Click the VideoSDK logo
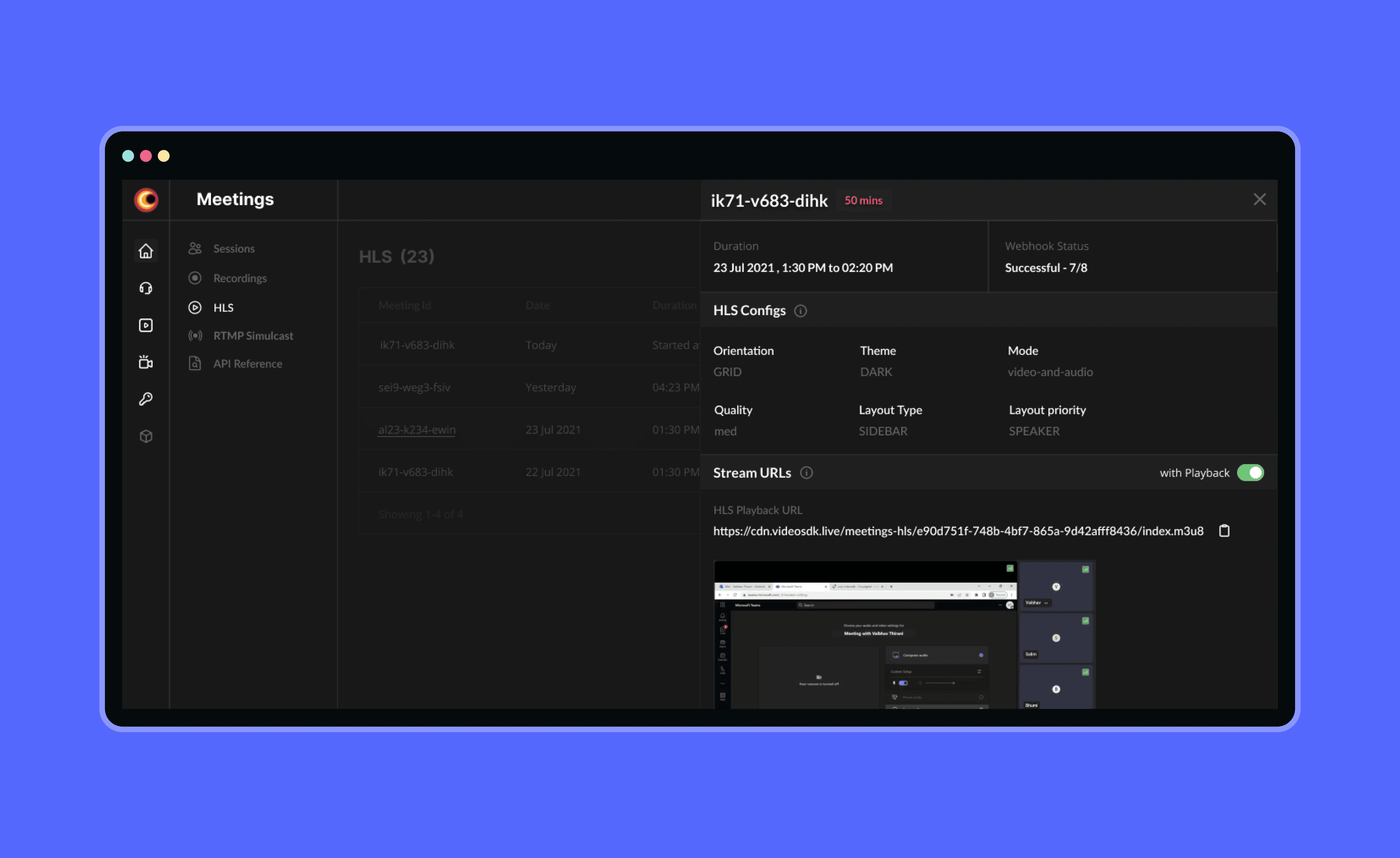The image size is (1400, 858). (x=146, y=200)
